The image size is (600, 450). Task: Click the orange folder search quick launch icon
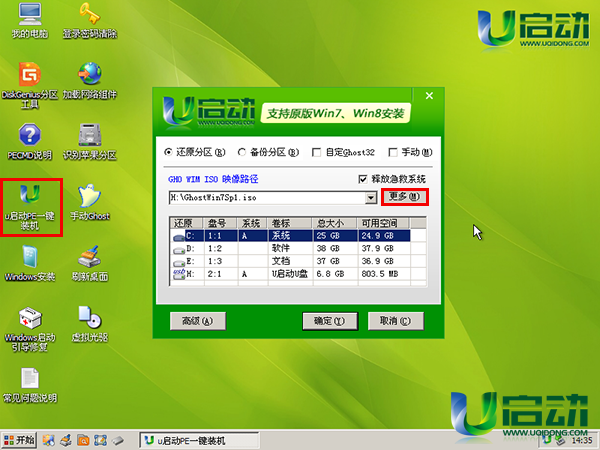83,440
